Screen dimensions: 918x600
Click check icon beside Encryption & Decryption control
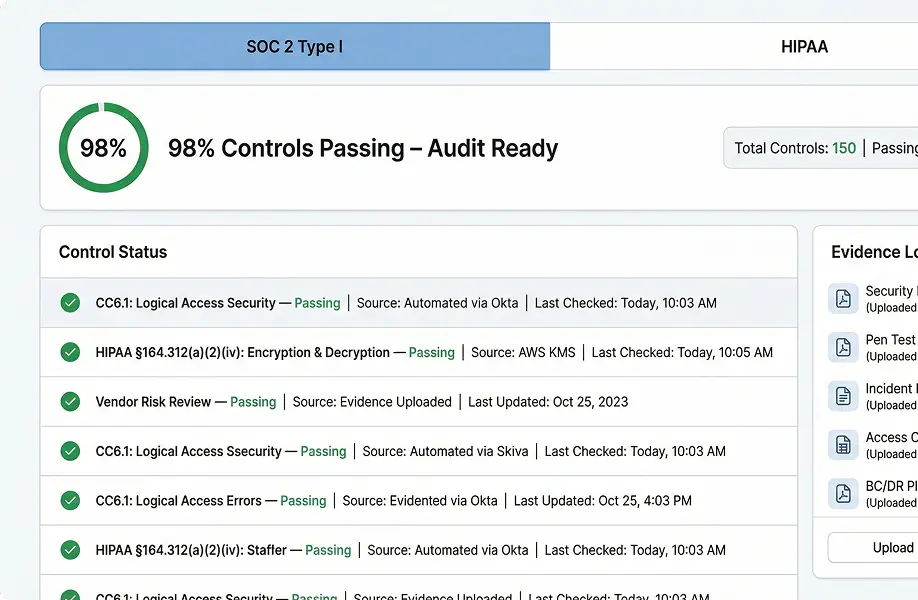(70, 352)
